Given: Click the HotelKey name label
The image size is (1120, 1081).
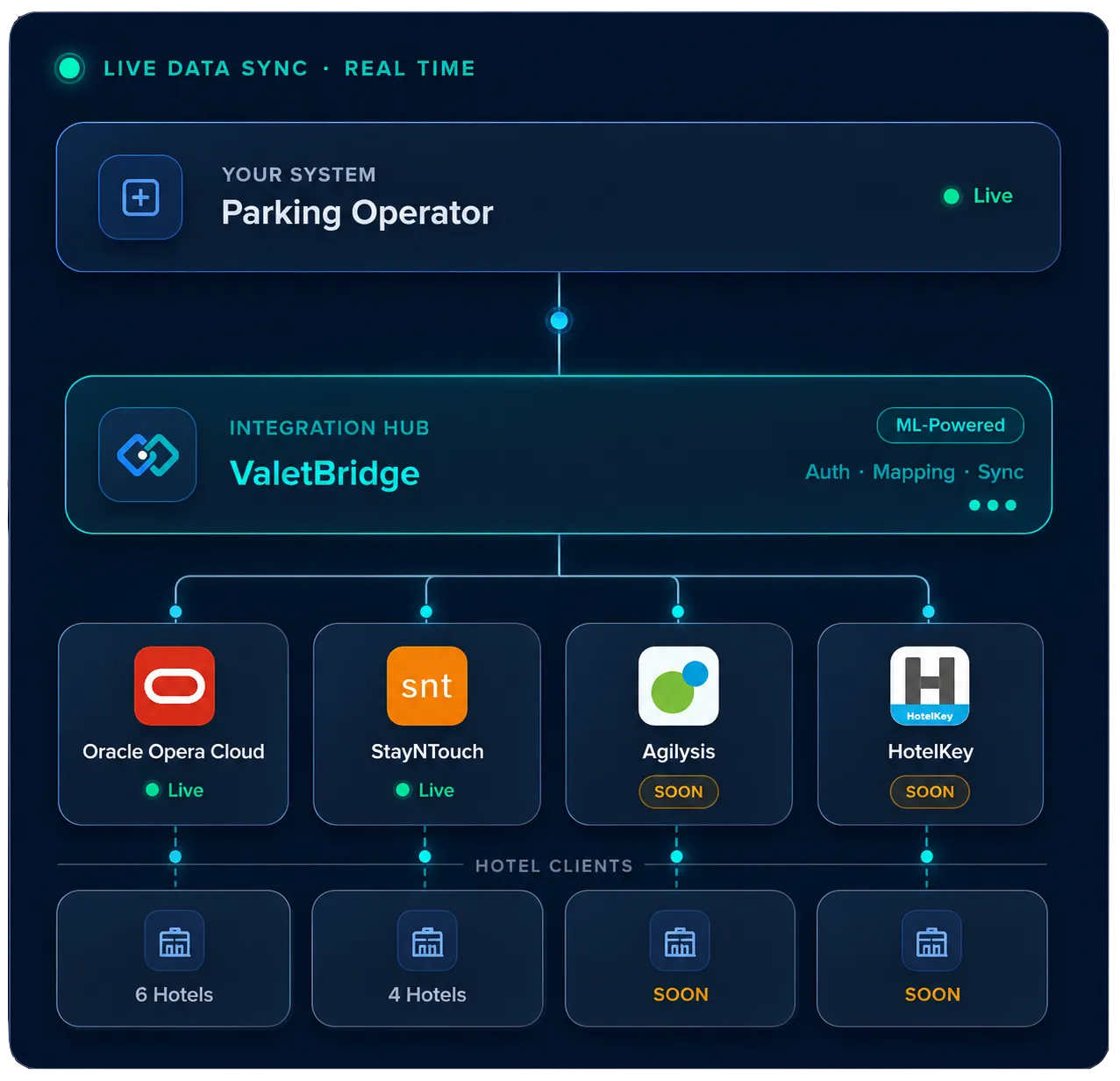Looking at the screenshot, I should [931, 752].
